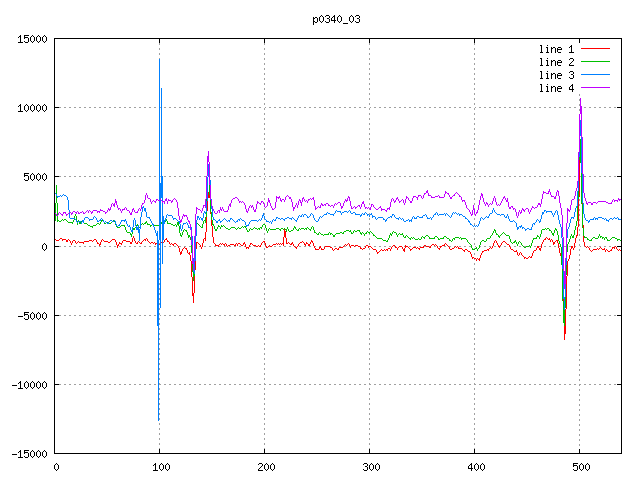Click the x-axis label 0

click(x=56, y=467)
